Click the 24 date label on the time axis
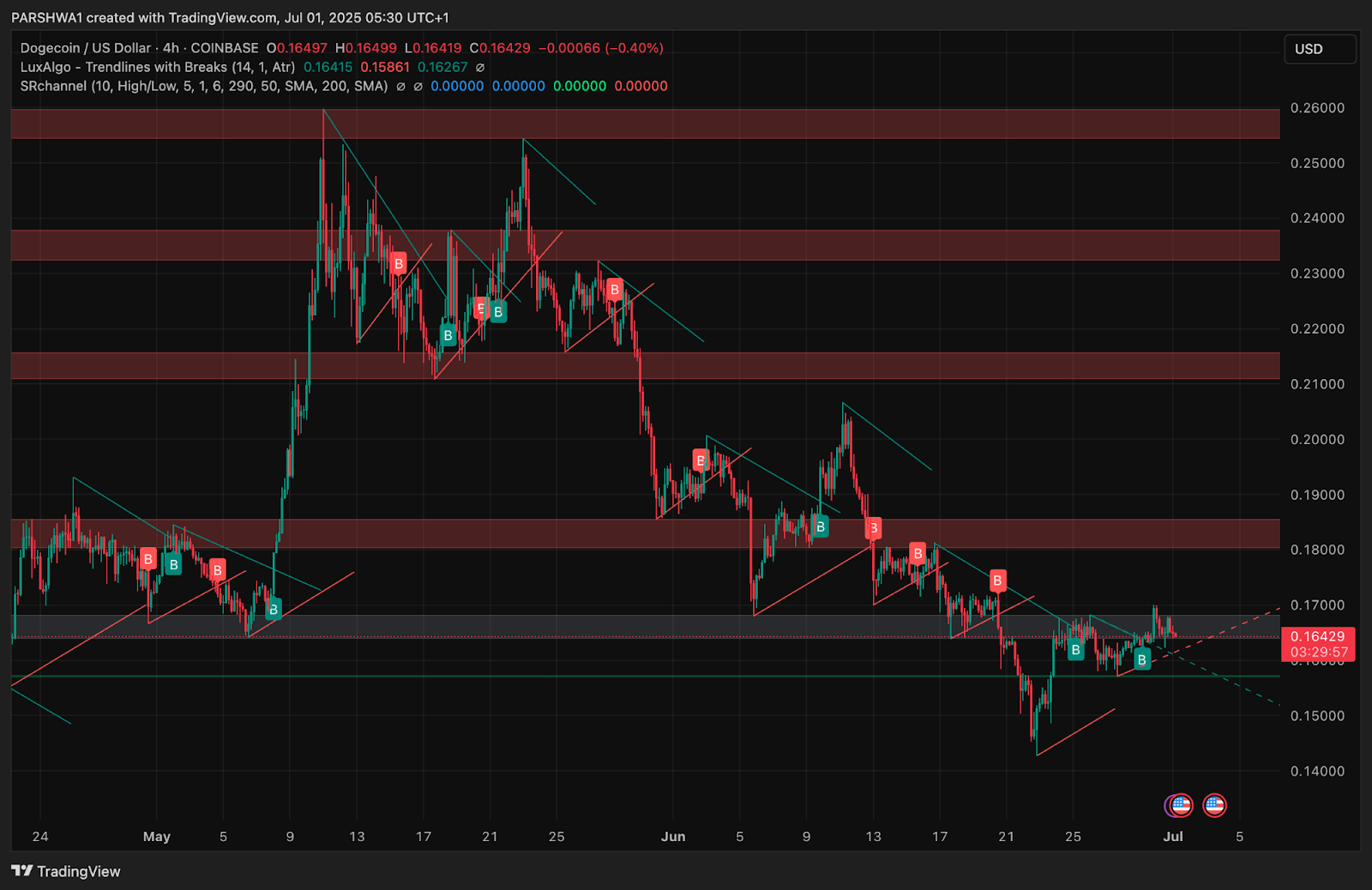This screenshot has width=1372, height=890. 40,837
